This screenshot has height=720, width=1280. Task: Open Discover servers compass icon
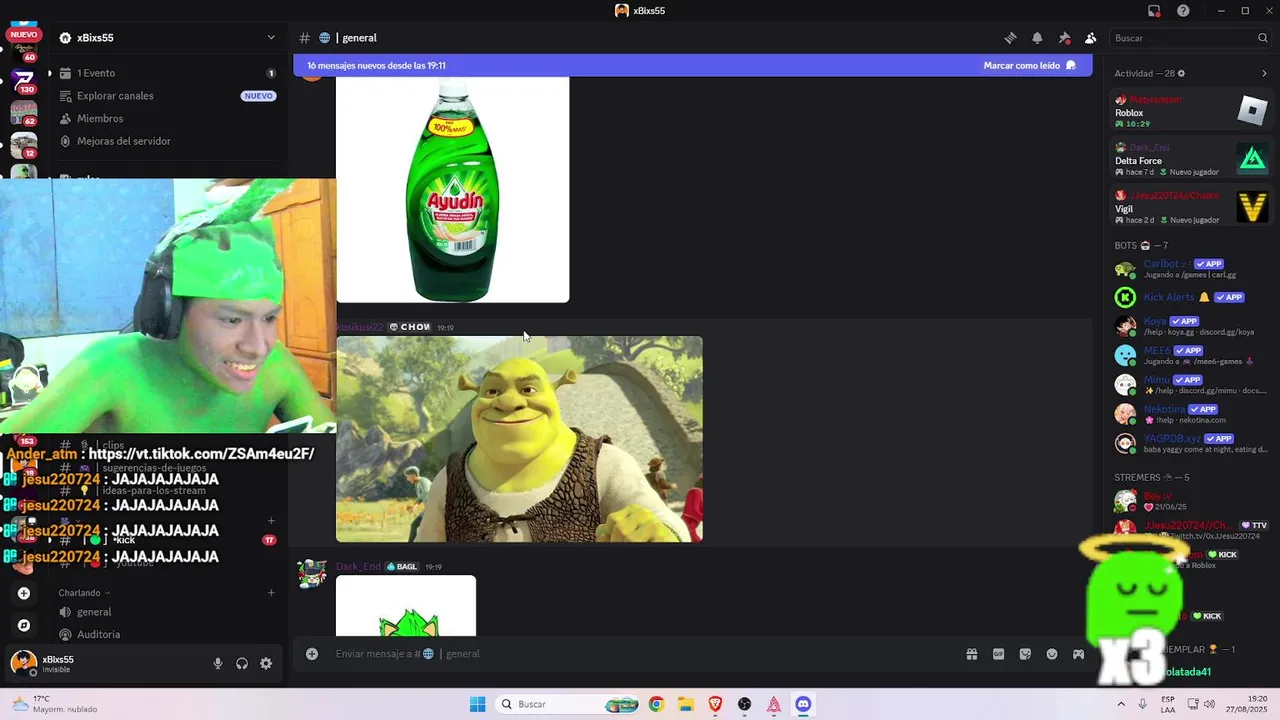pos(24,625)
